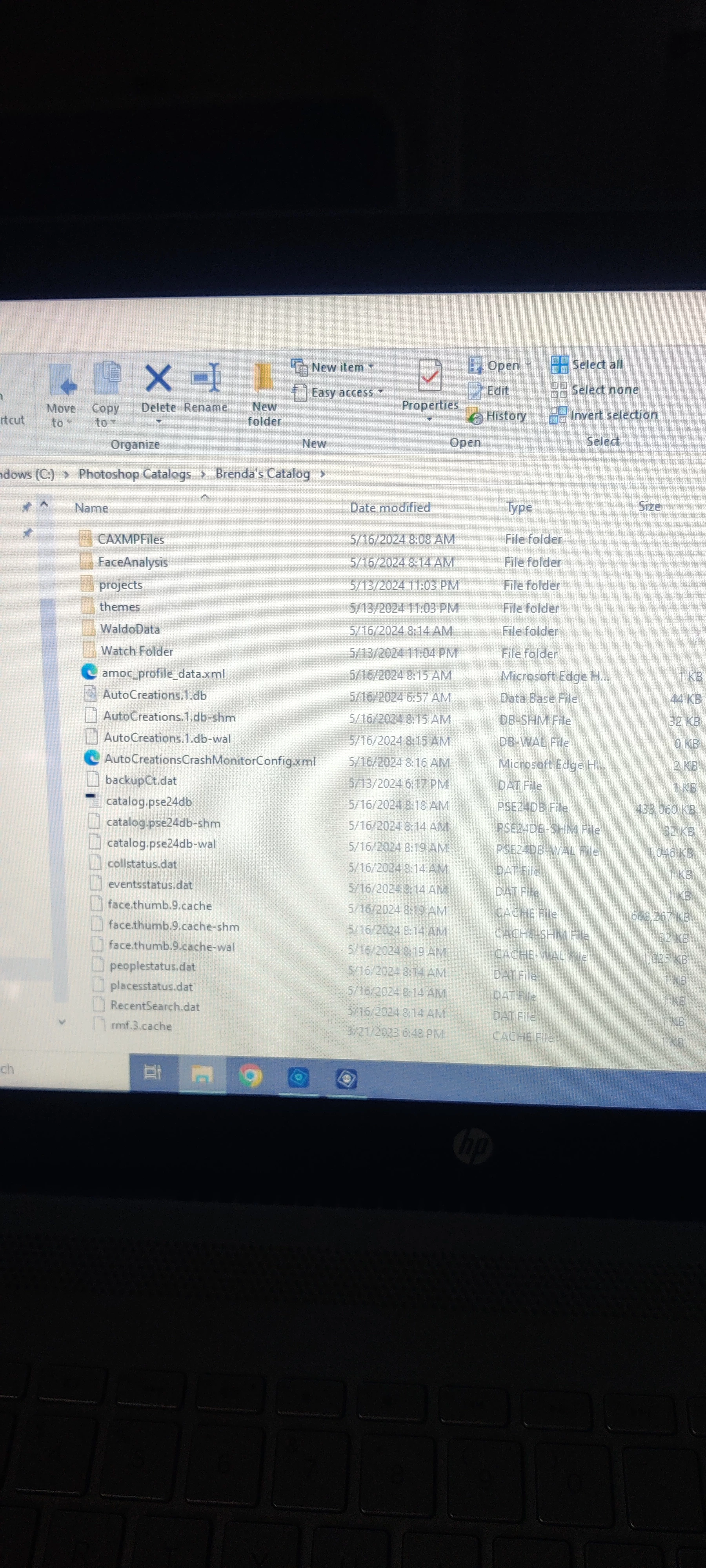Screen dimensions: 706x1568
Task: Open File Explorer from the taskbar
Action: 202,1074
